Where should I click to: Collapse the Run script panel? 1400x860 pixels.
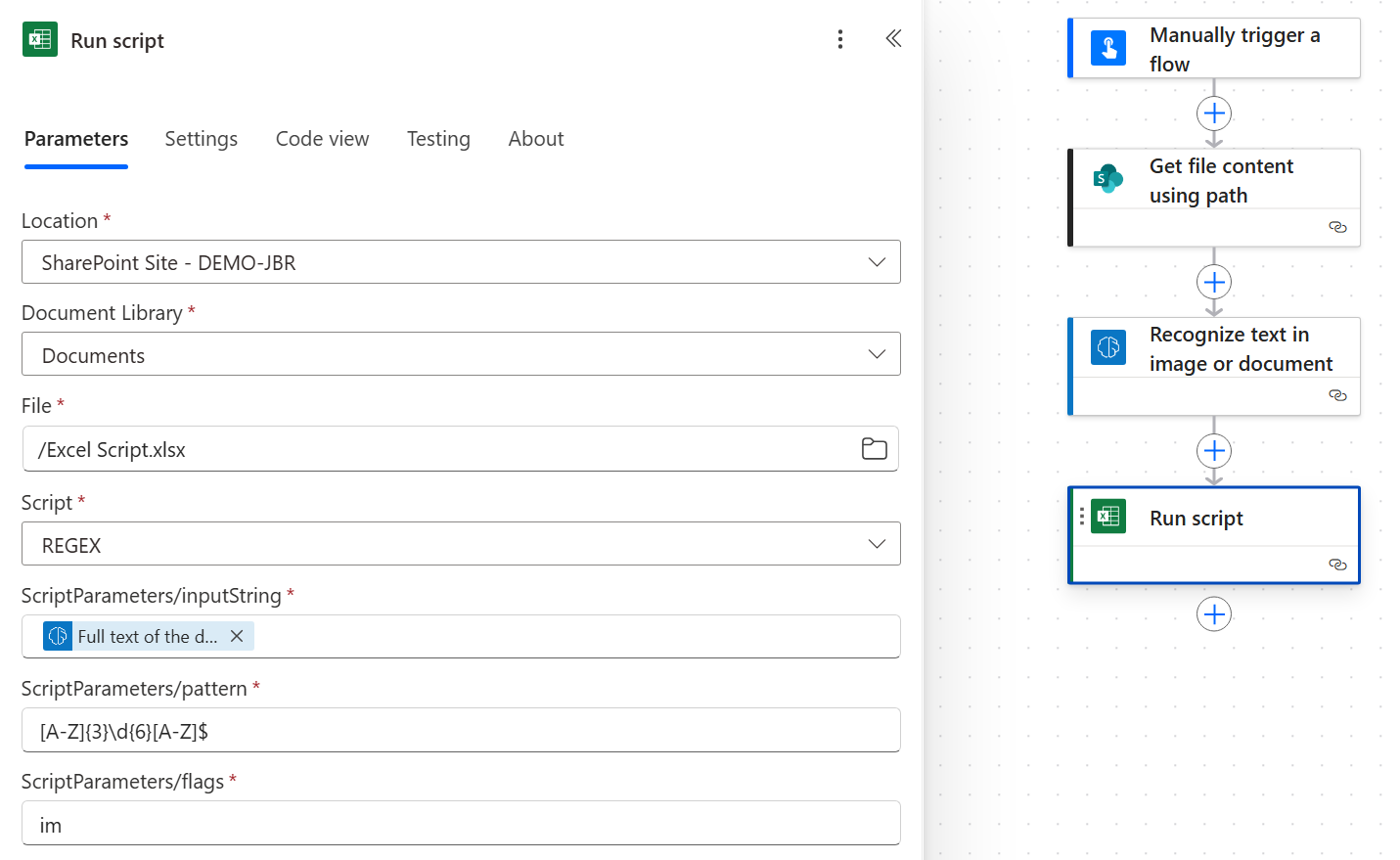coord(893,39)
